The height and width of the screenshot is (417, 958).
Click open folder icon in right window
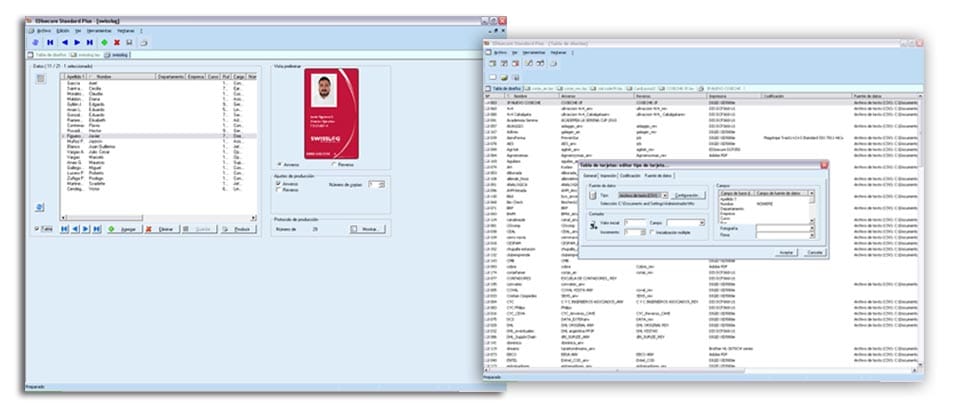point(504,78)
